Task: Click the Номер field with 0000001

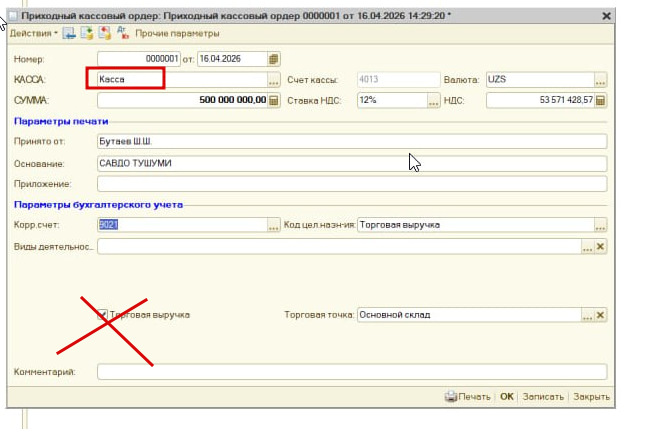Action: [139, 59]
